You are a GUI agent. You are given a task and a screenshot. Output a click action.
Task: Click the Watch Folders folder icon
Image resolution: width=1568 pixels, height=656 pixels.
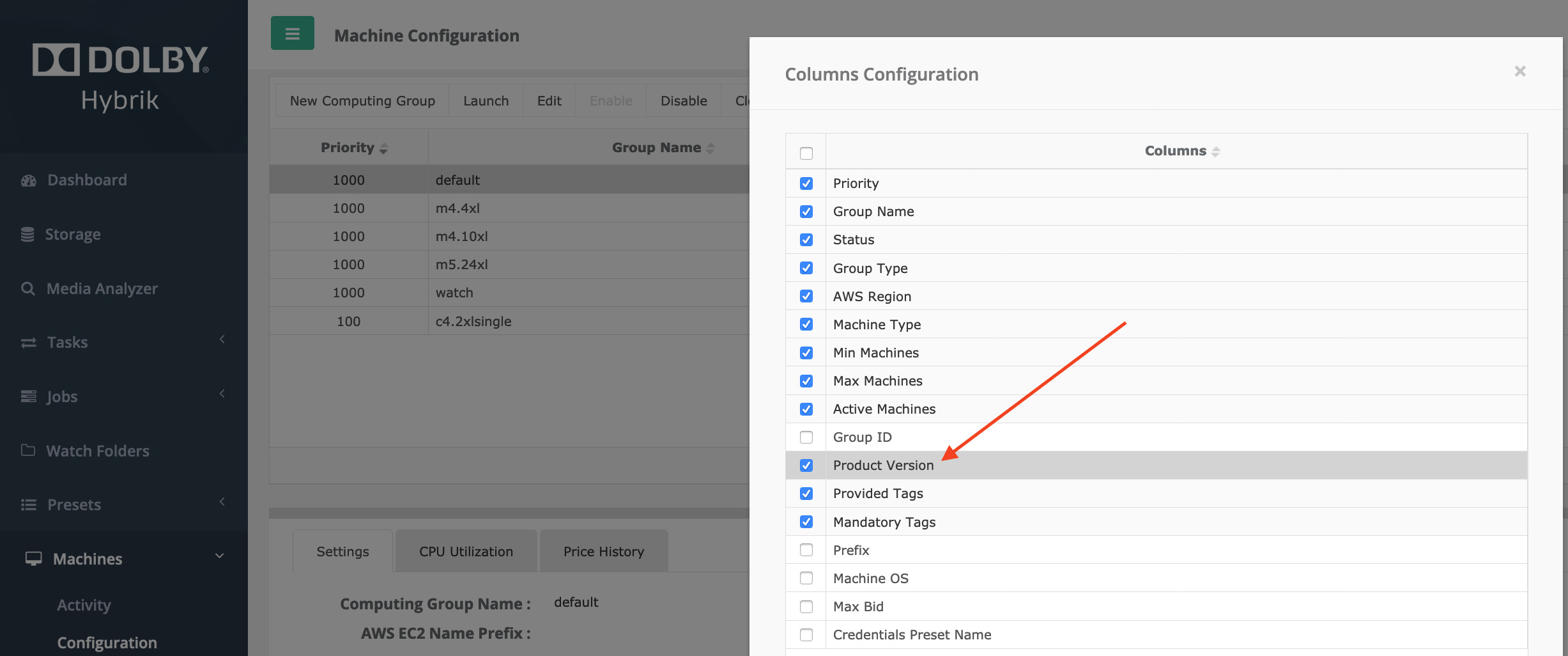point(27,450)
